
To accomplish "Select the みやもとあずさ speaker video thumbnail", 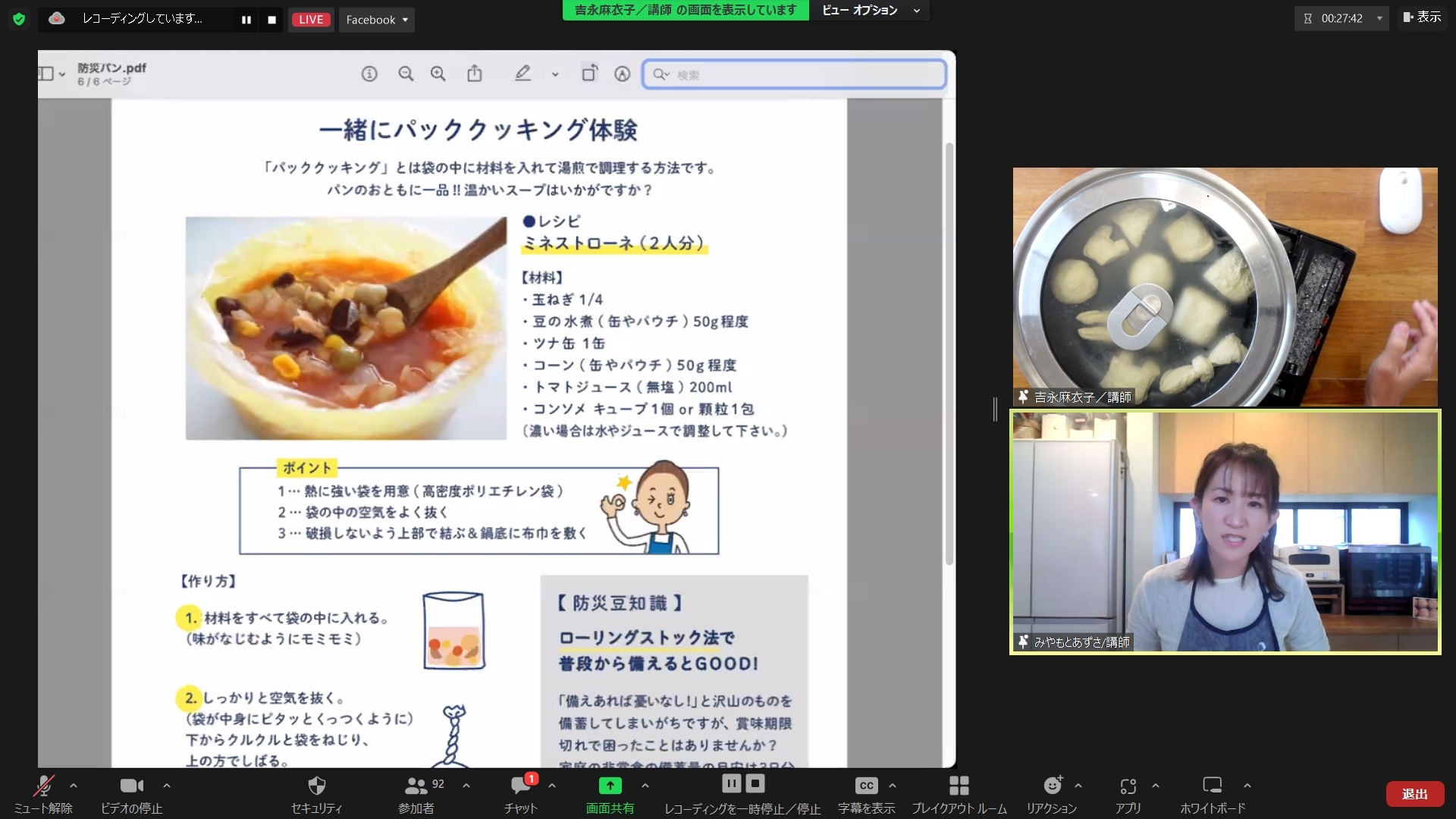I will click(1225, 532).
